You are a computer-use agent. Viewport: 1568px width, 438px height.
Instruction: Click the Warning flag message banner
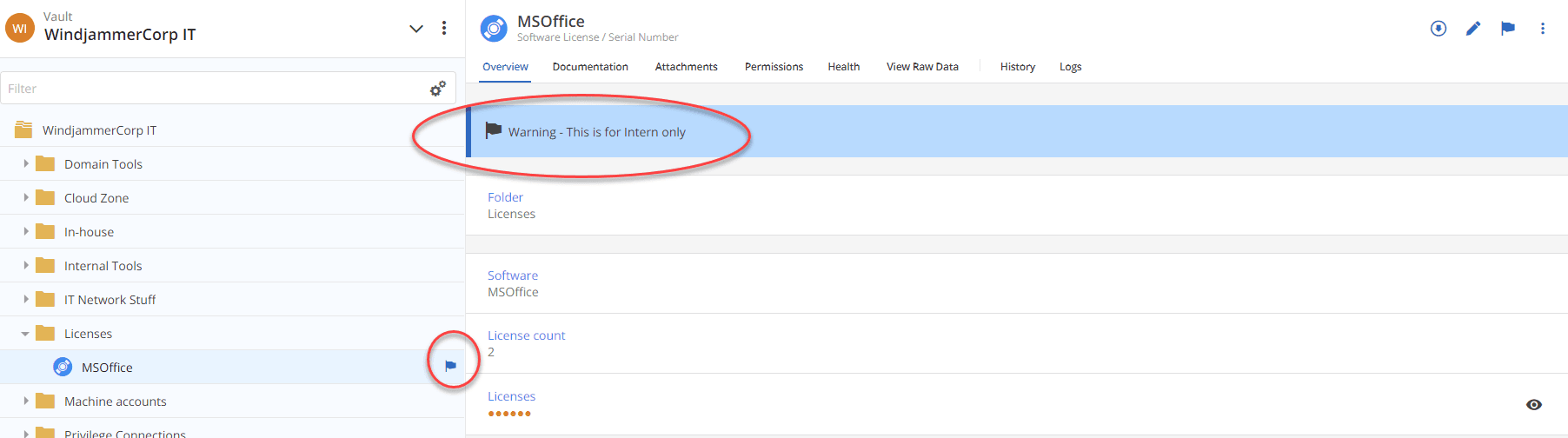click(597, 132)
